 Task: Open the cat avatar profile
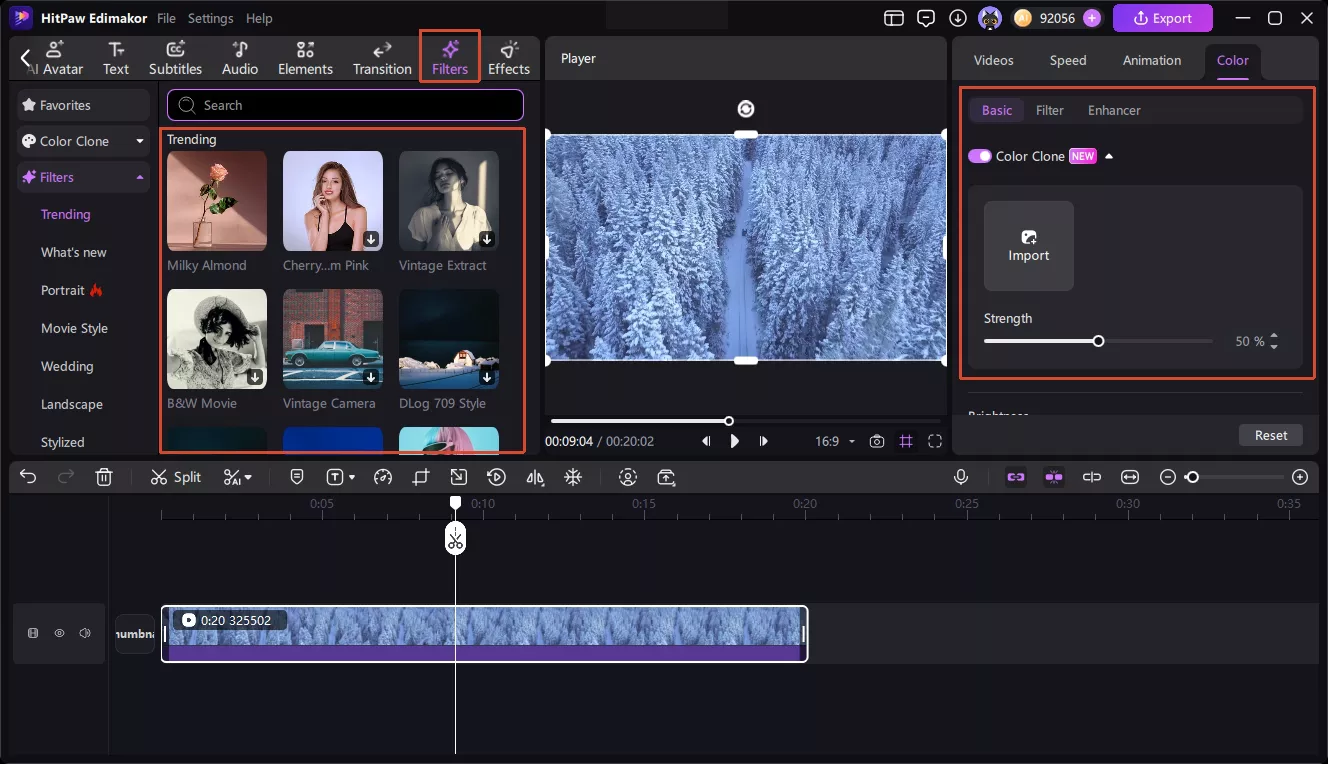tap(990, 18)
